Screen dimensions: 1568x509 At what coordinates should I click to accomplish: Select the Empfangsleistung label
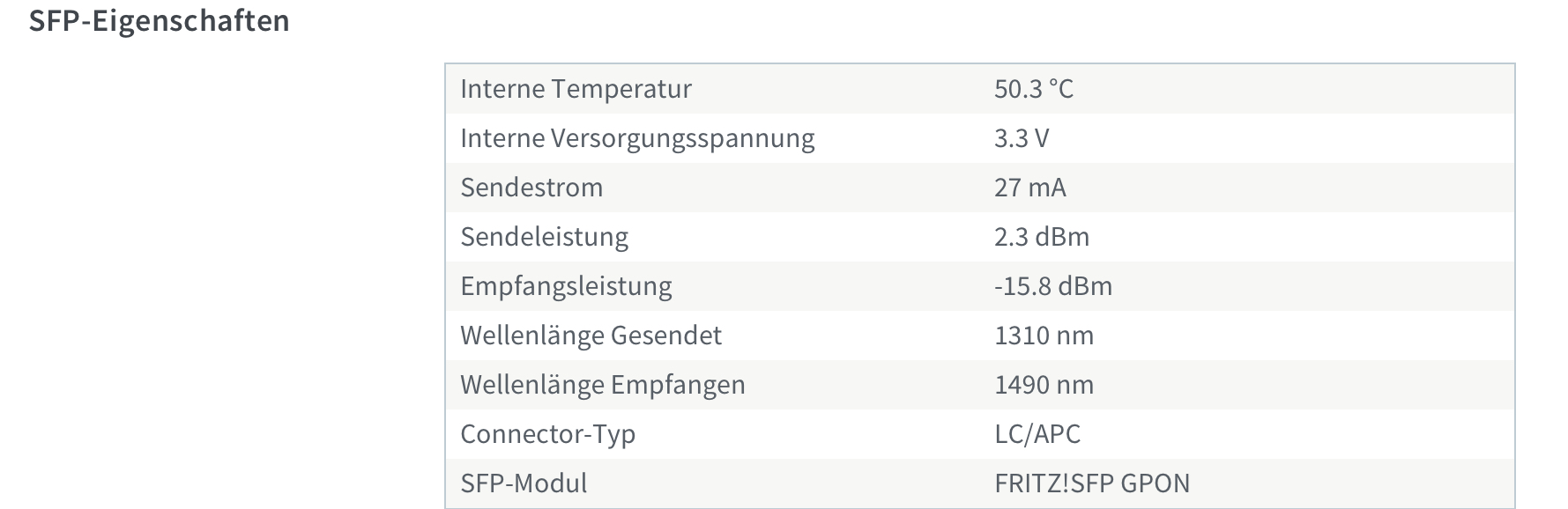[566, 286]
